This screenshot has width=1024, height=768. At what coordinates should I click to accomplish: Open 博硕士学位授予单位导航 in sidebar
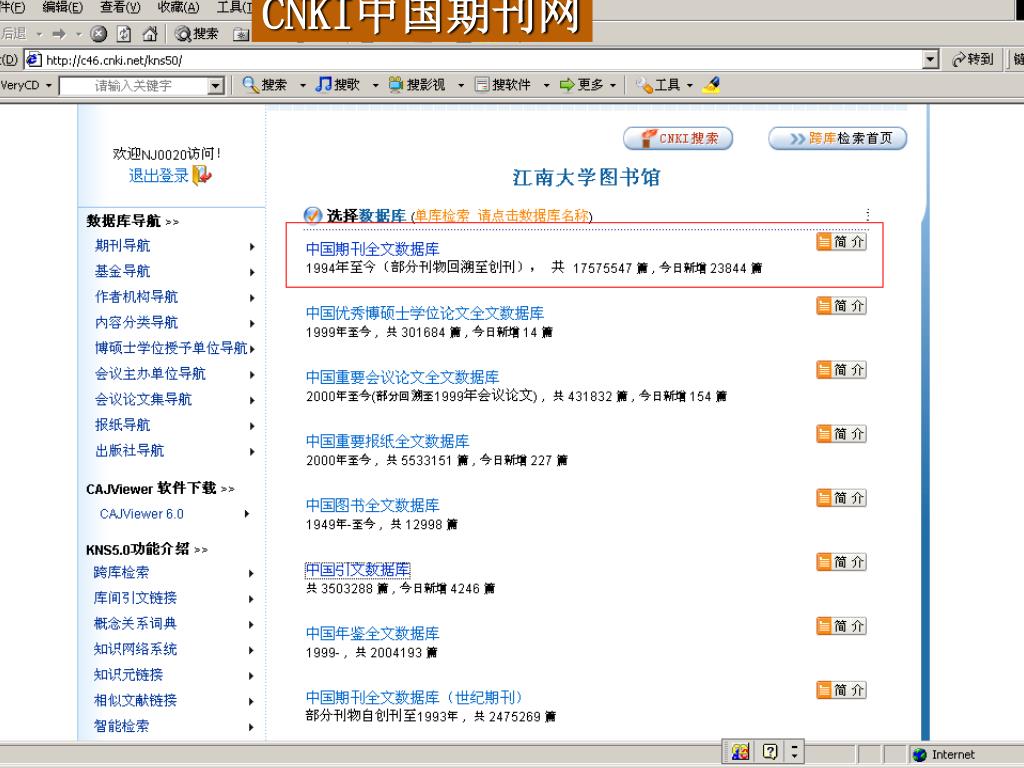(x=171, y=347)
